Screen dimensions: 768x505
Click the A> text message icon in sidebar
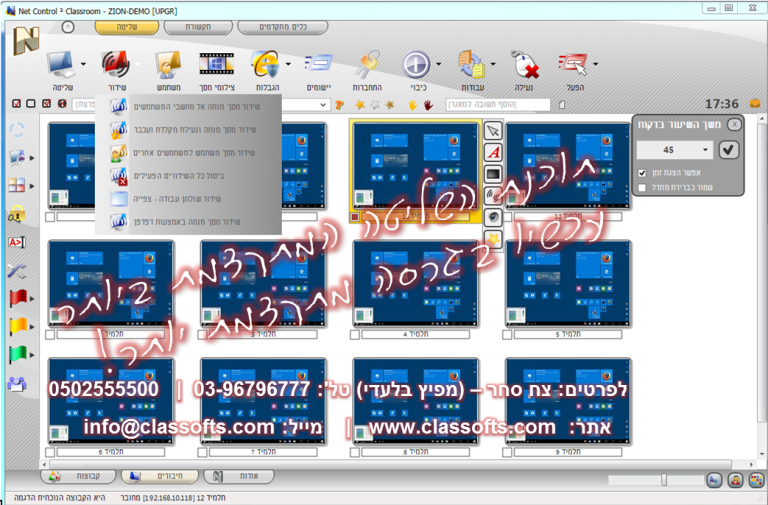[17, 242]
